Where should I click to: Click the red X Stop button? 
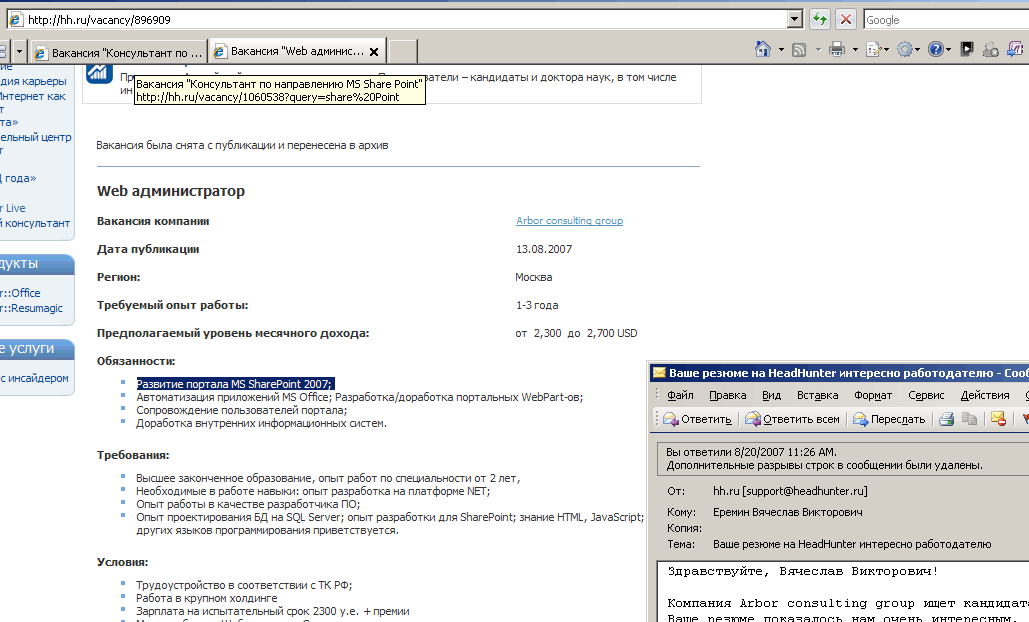(x=846, y=19)
